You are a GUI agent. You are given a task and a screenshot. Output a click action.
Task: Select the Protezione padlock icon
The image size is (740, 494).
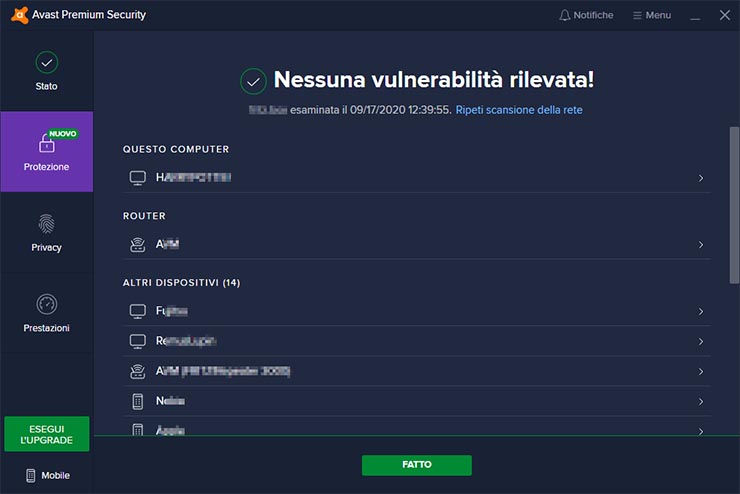coord(46,144)
